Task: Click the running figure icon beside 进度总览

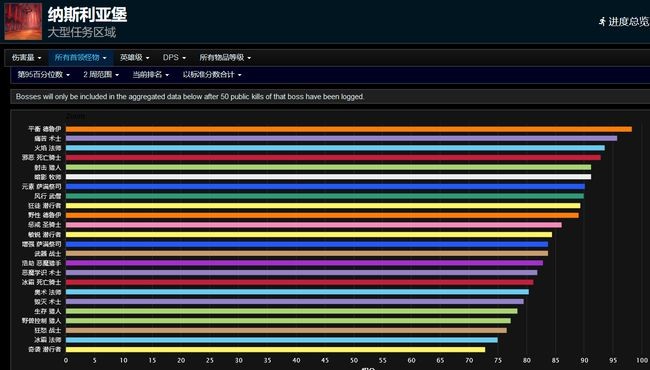Action: coord(602,22)
